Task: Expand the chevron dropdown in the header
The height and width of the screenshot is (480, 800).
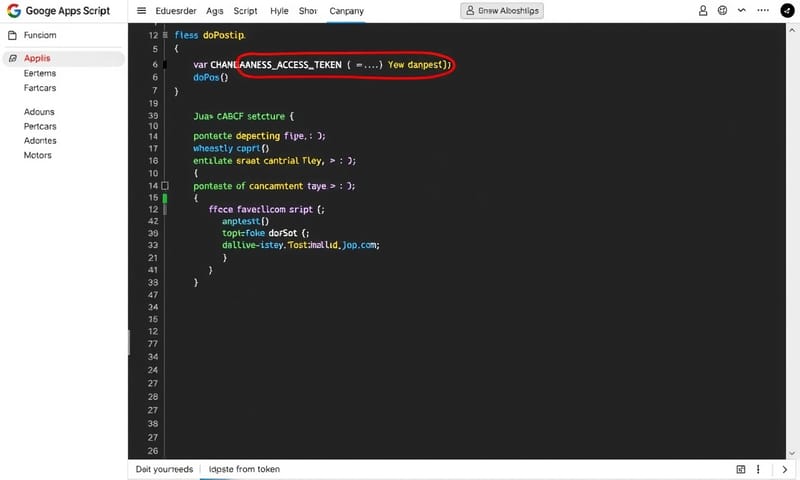Action: point(741,11)
